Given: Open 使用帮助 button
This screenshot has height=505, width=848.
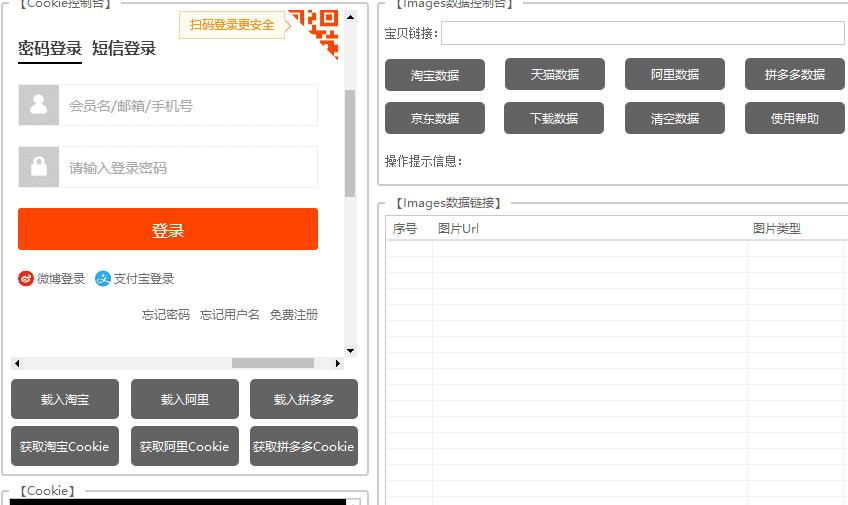Looking at the screenshot, I should (795, 118).
